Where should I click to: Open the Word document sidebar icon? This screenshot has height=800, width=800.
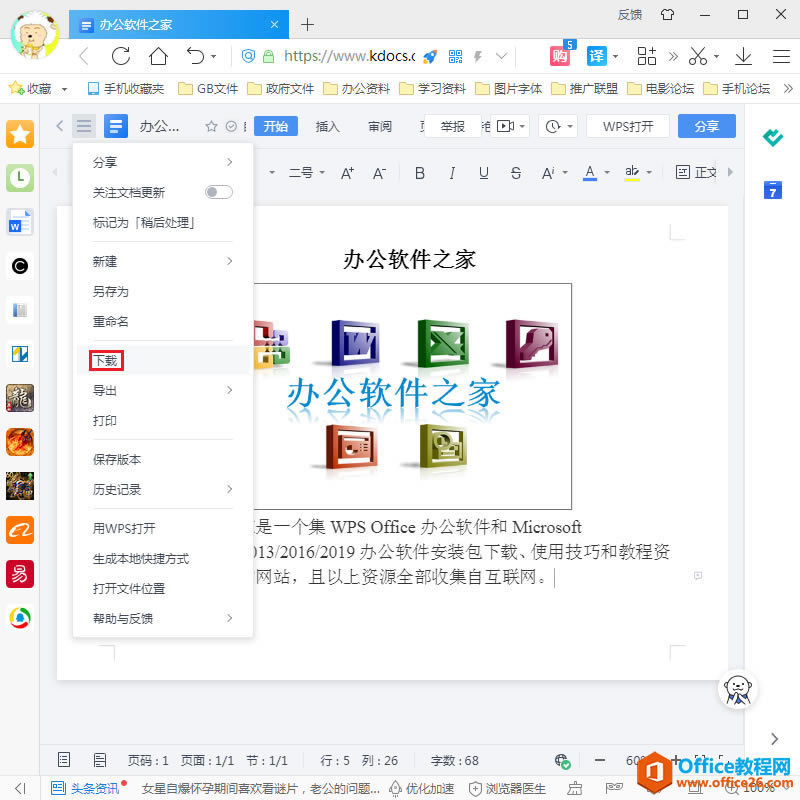pos(20,222)
